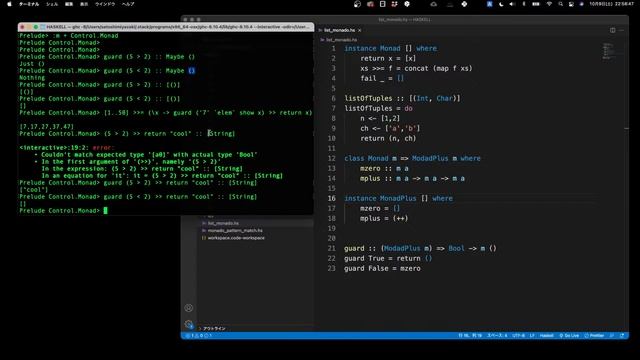Open the ヘルプ menu
The height and width of the screenshot is (360, 640).
(128, 4)
